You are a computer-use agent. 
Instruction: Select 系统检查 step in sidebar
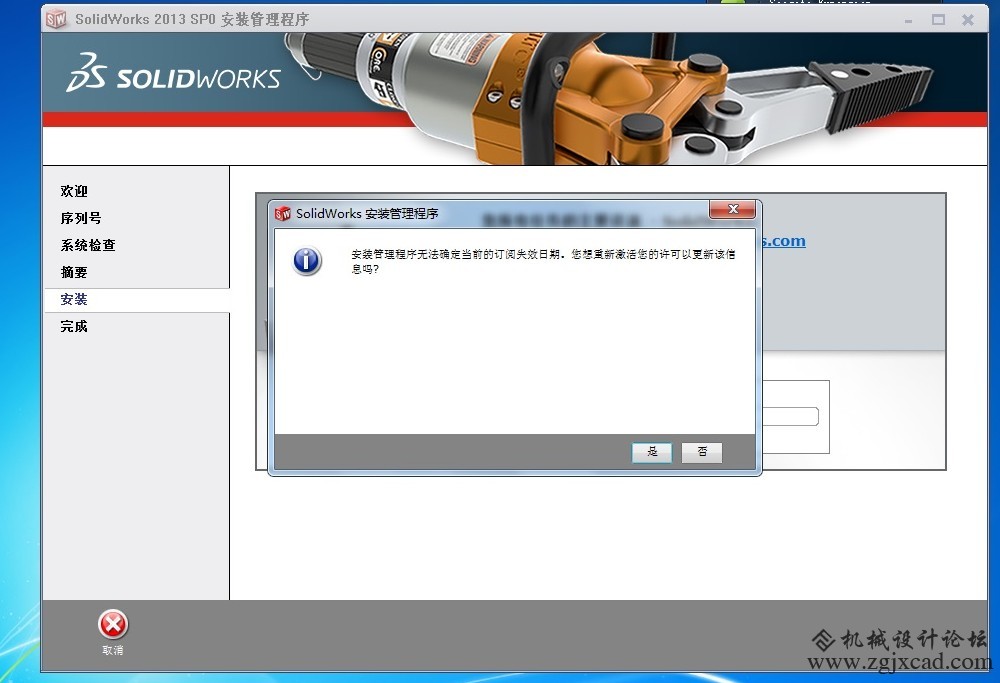(88, 245)
